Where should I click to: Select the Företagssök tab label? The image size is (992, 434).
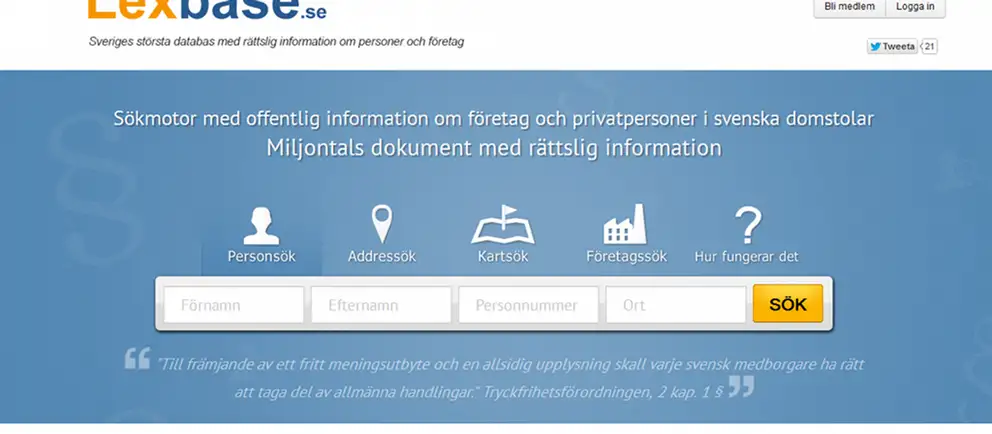[626, 257]
